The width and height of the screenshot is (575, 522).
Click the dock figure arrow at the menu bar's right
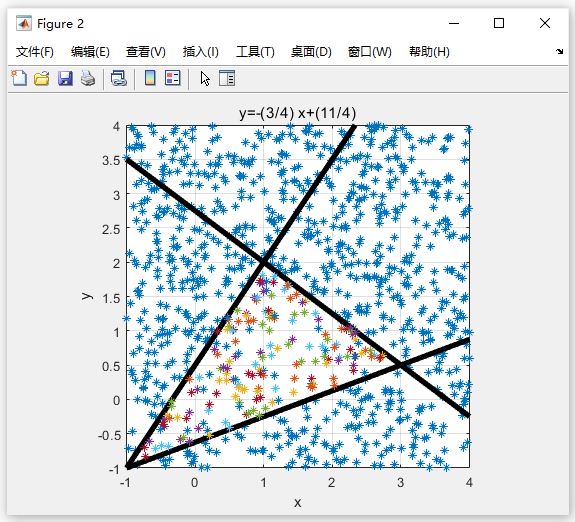coord(560,51)
